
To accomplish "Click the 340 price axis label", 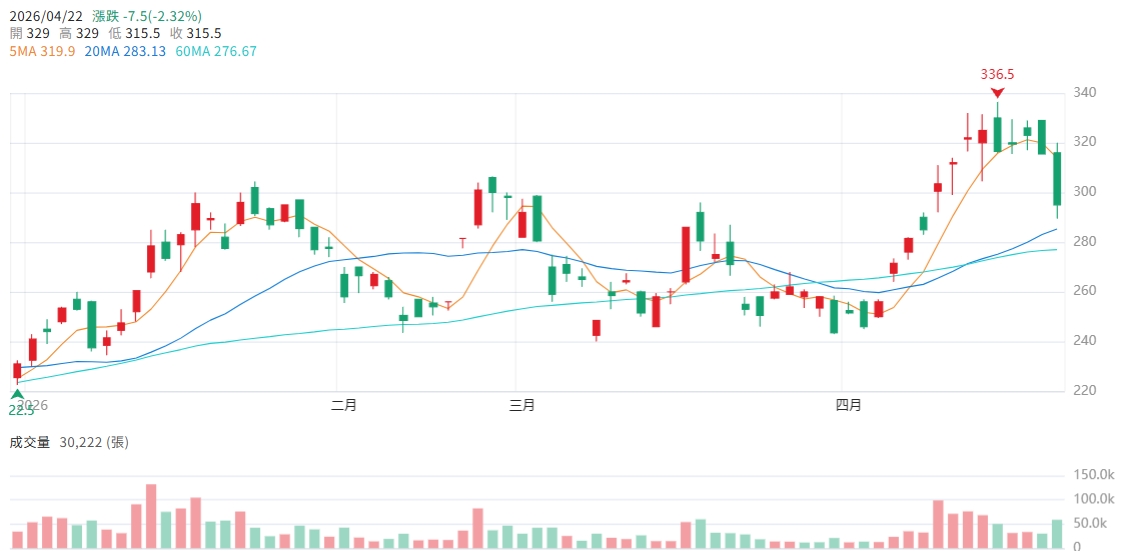I will 1086,93.
